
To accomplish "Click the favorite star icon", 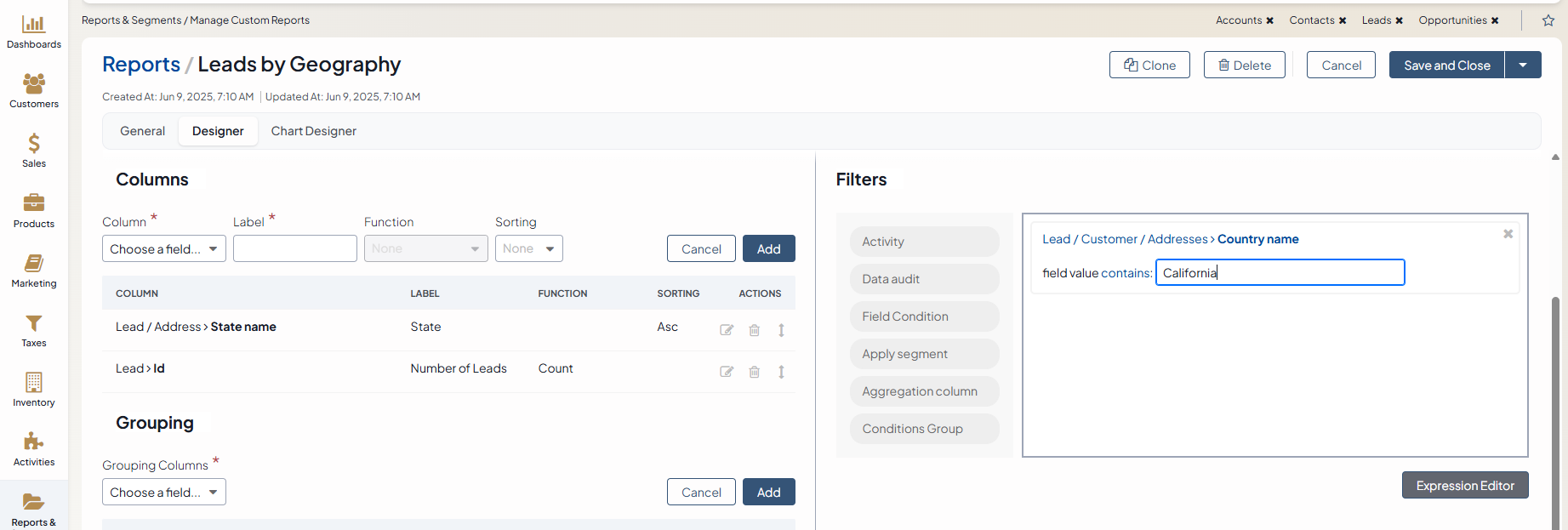I will pos(1548,20).
